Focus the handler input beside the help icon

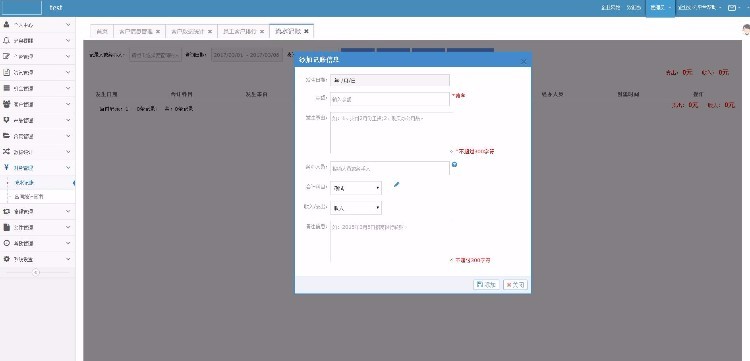click(x=390, y=168)
